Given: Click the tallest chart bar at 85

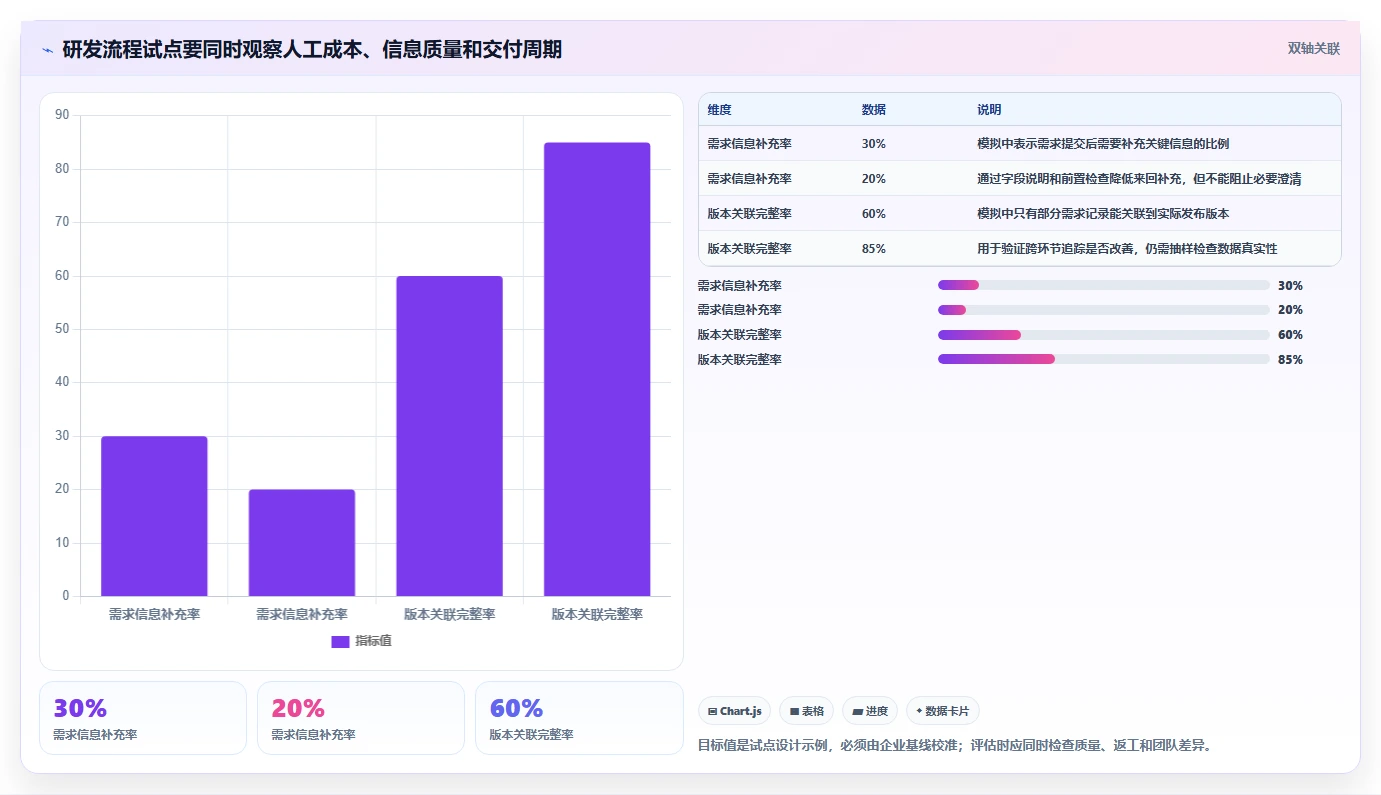Looking at the screenshot, I should [597, 369].
